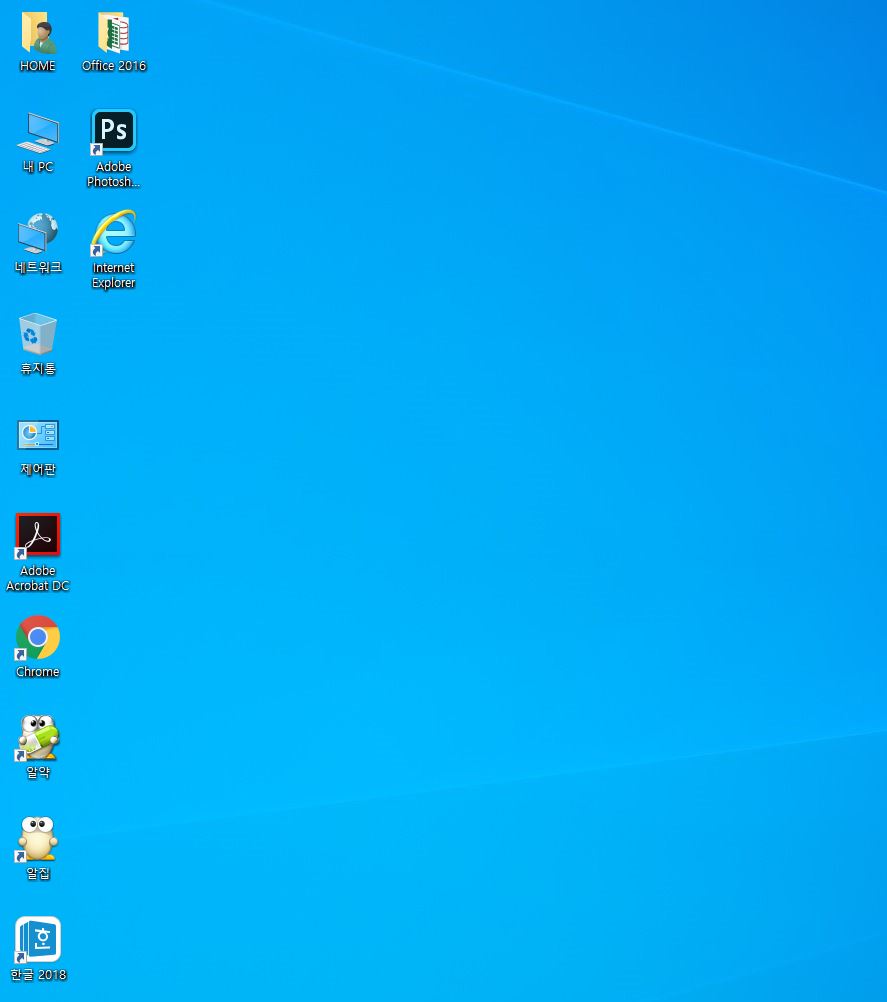Click the "Internet Explorer" label text

[114, 275]
